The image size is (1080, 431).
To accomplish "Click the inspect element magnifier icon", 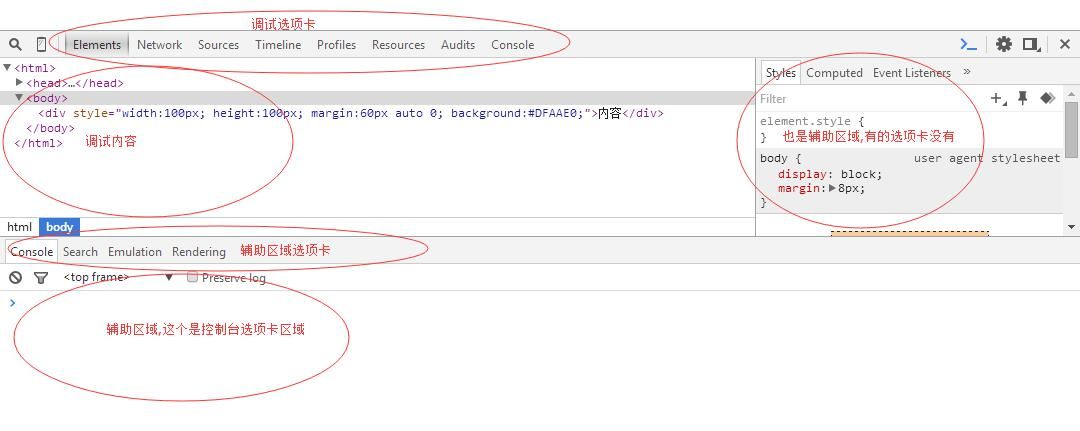I will tap(15, 44).
